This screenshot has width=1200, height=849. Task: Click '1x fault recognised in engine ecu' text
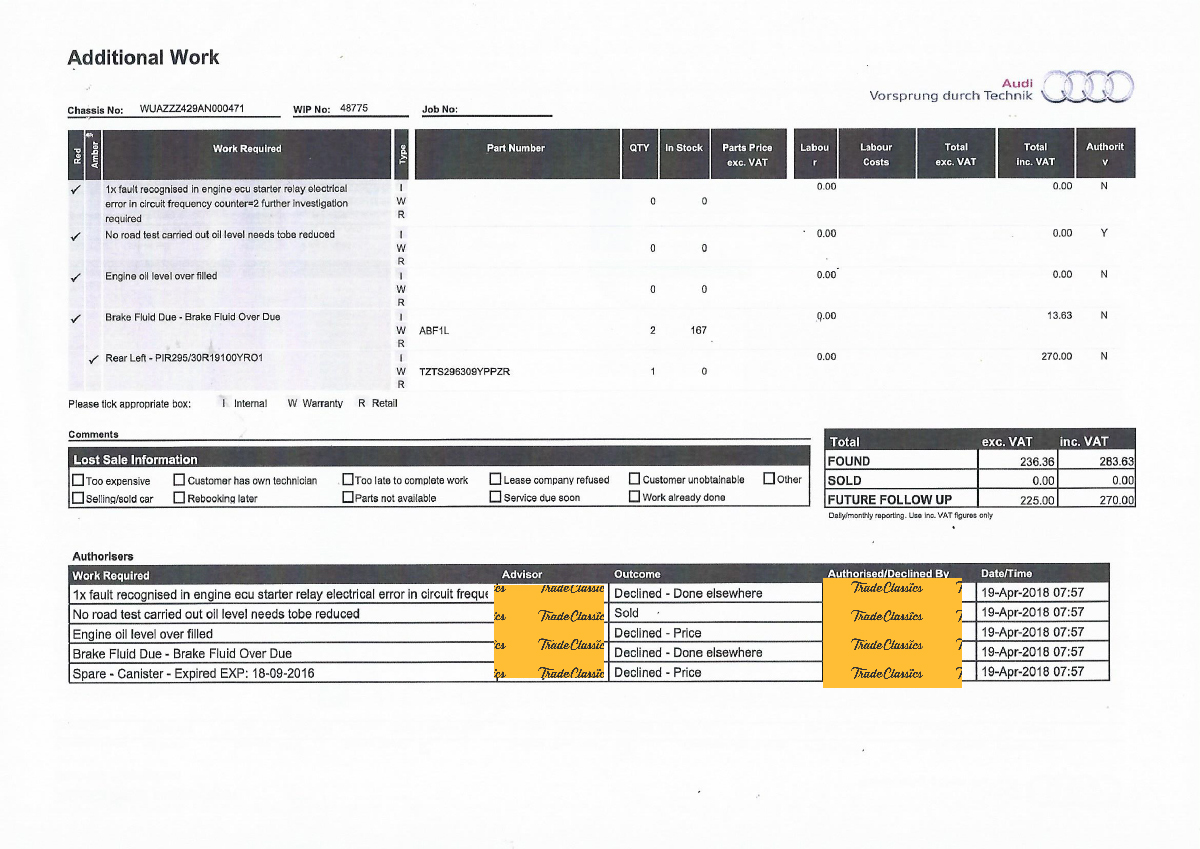pyautogui.click(x=226, y=203)
